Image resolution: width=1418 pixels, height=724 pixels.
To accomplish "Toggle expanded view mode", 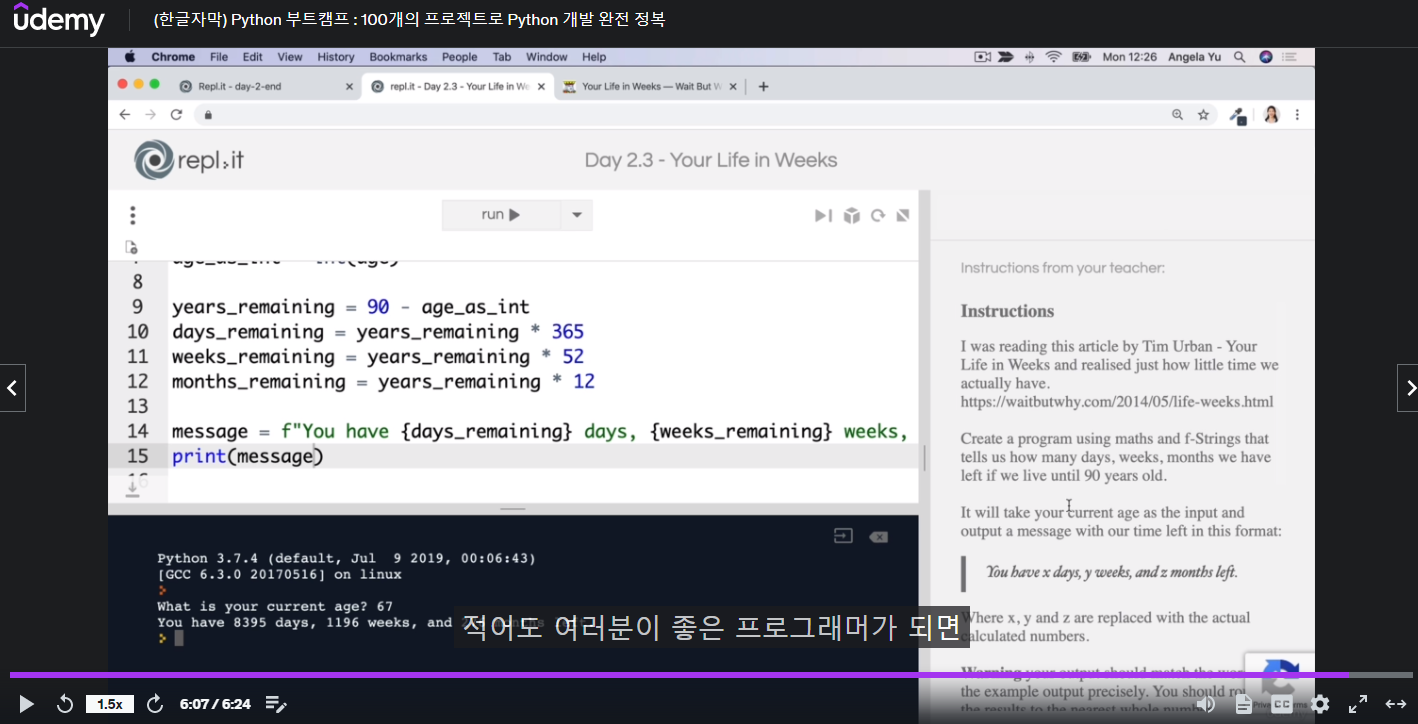I will tap(1396, 704).
